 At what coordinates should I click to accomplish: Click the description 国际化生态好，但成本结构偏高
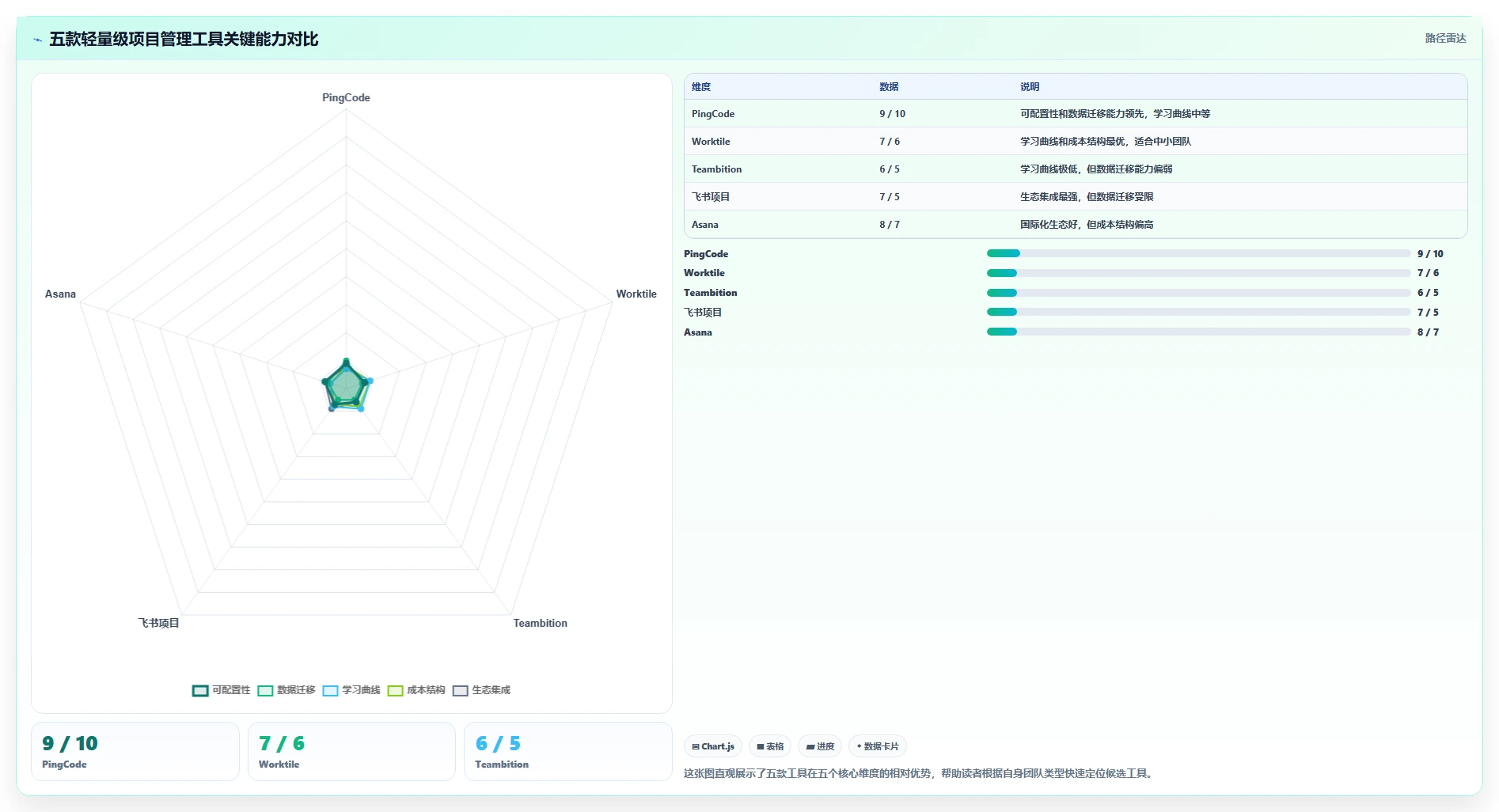pos(1087,225)
